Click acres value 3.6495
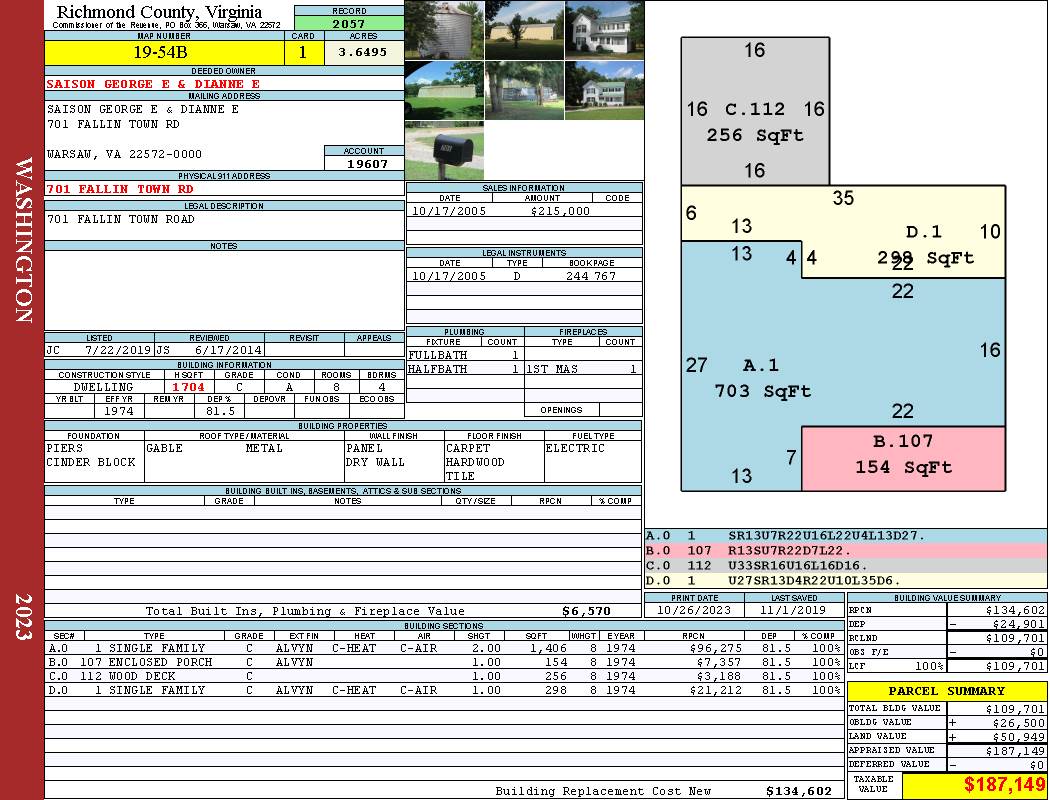The image size is (1050, 800). [362, 52]
